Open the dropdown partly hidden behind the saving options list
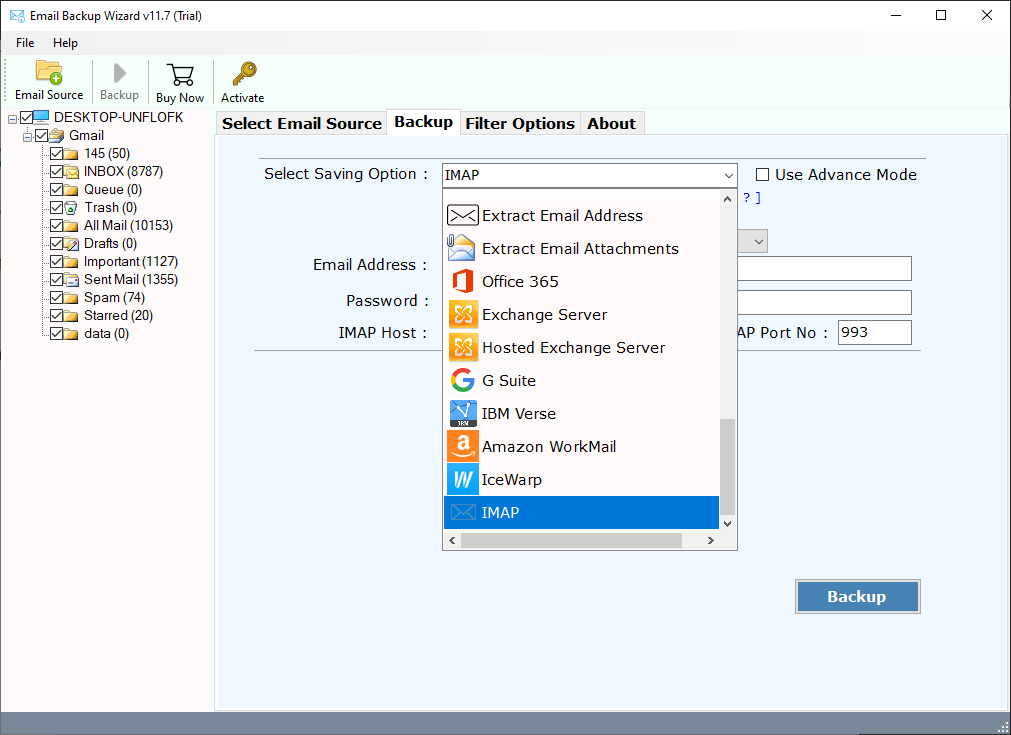Viewport: 1011px width, 735px height. [759, 242]
